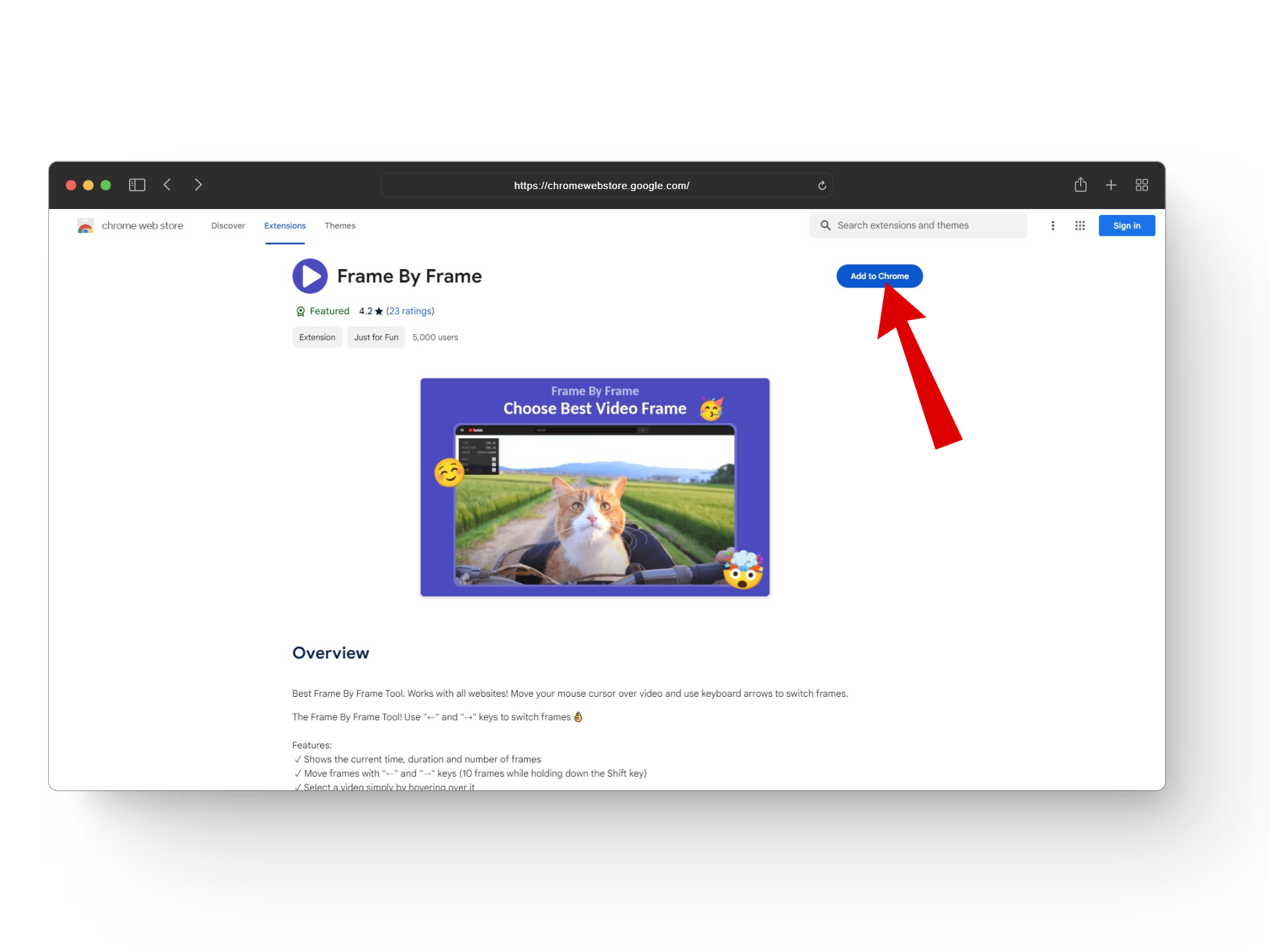Show tab overview grid icon

tap(1141, 185)
